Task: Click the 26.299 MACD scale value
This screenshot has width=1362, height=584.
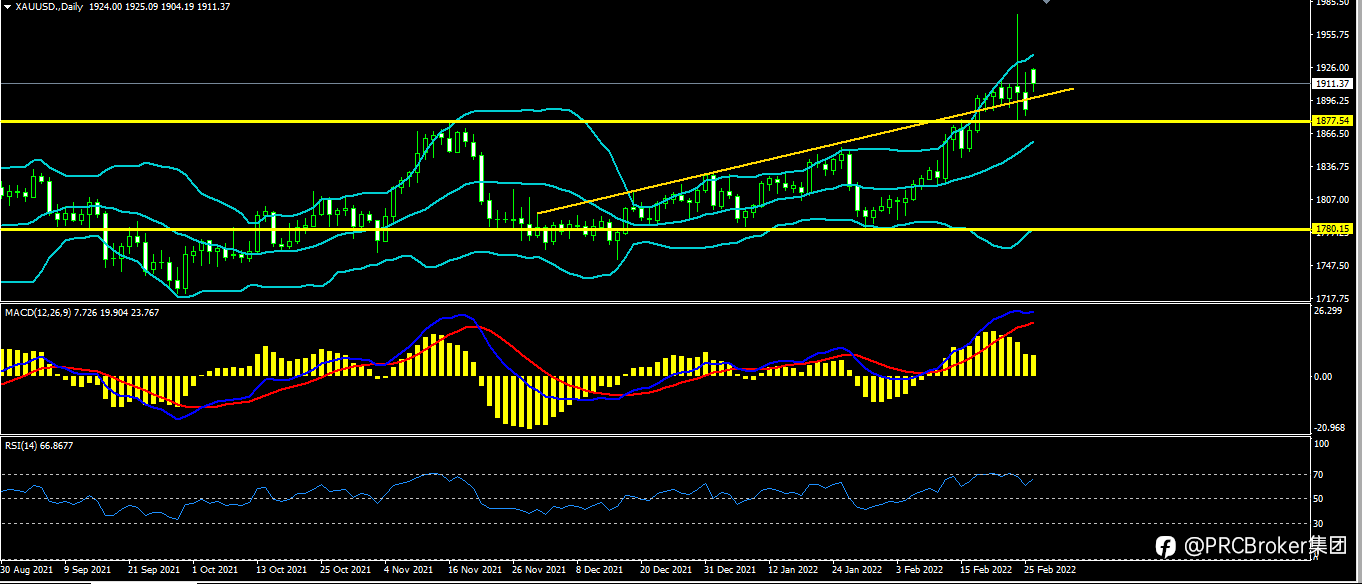Action: [x=1327, y=311]
